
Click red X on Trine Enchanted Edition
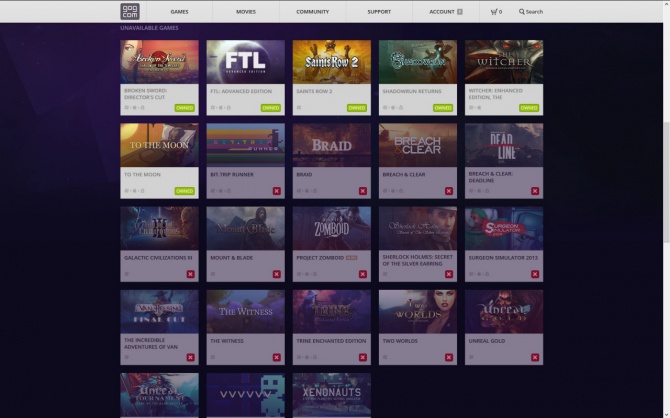point(363,357)
